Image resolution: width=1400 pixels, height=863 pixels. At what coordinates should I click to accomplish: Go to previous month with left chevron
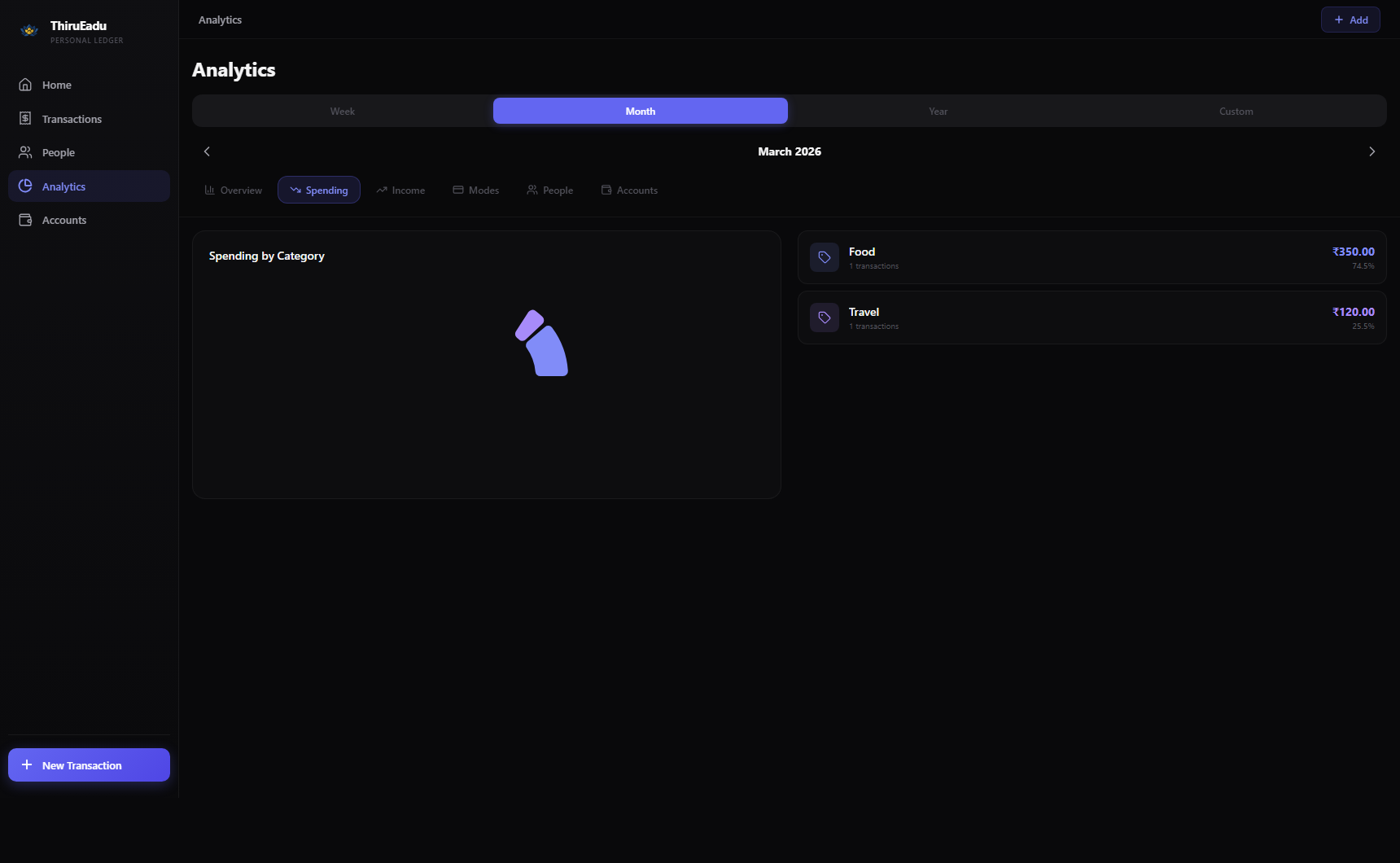(x=207, y=151)
